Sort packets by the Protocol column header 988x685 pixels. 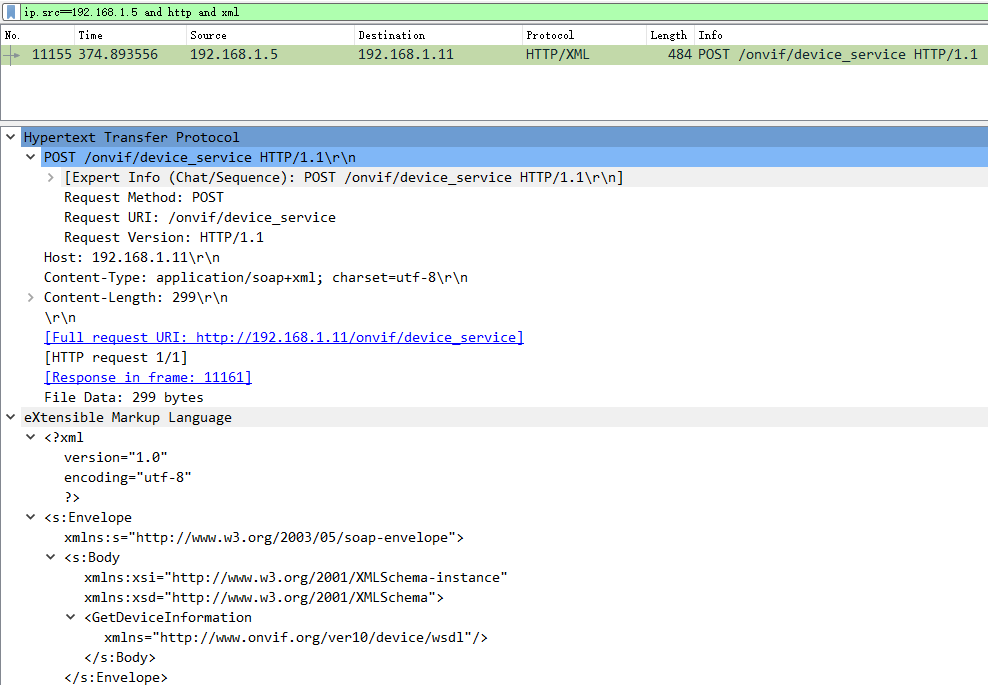click(550, 35)
